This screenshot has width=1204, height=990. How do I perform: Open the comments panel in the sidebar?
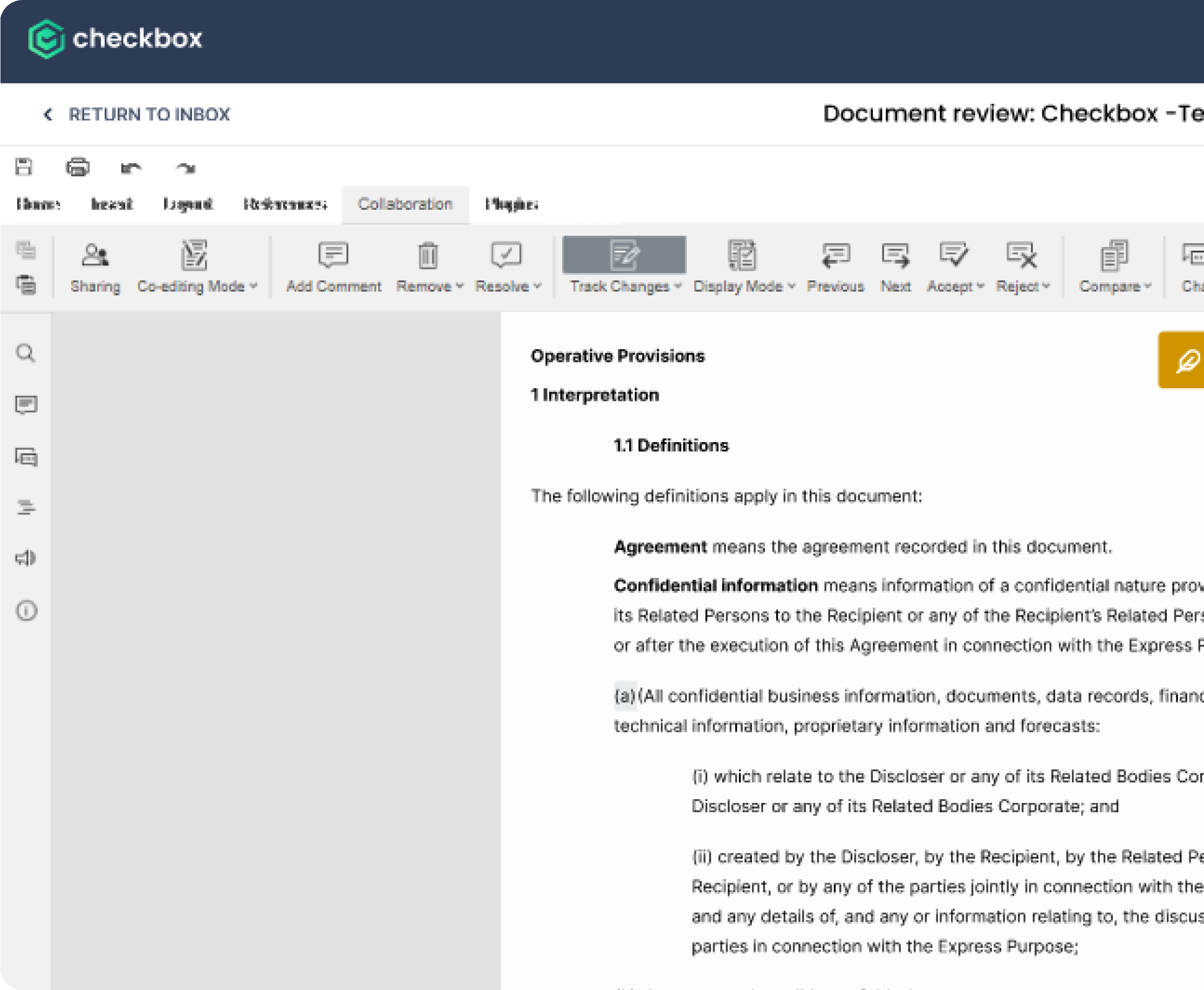click(x=25, y=405)
